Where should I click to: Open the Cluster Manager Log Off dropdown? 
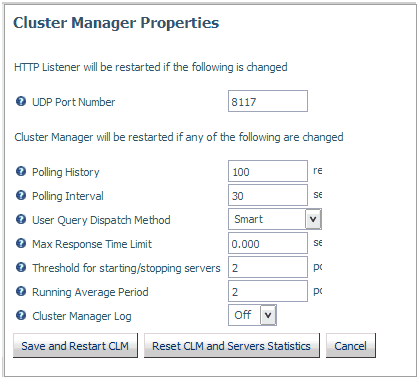(x=252, y=315)
